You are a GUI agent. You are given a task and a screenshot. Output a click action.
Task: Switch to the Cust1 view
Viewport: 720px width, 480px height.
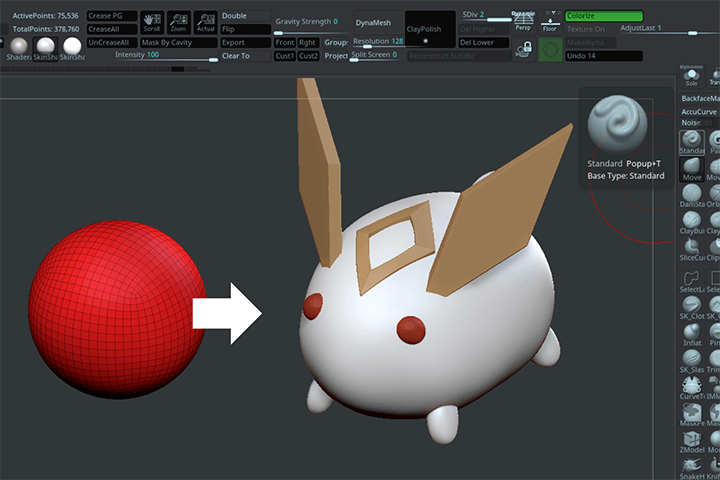tap(285, 56)
